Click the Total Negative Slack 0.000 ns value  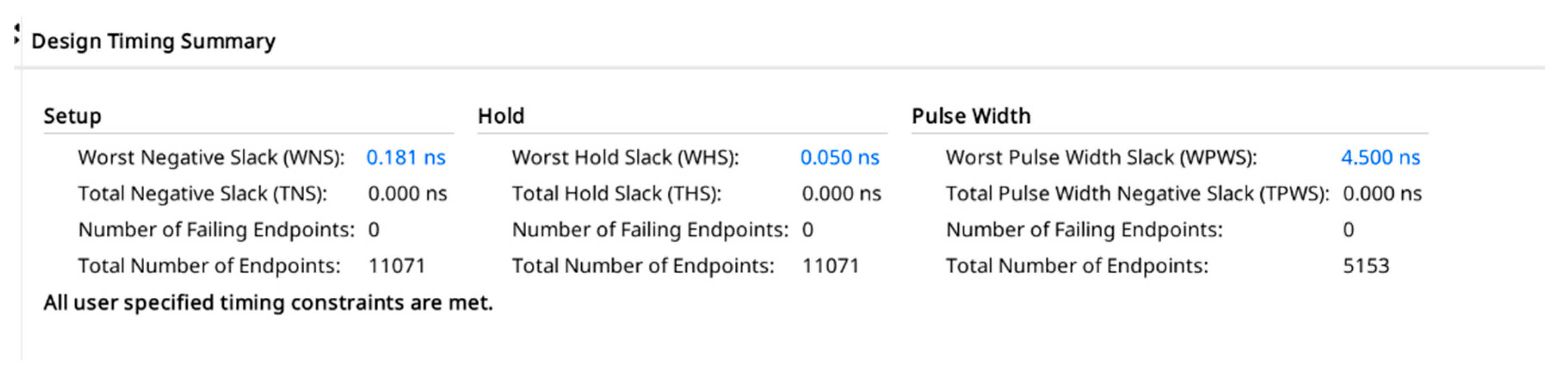coord(407,193)
